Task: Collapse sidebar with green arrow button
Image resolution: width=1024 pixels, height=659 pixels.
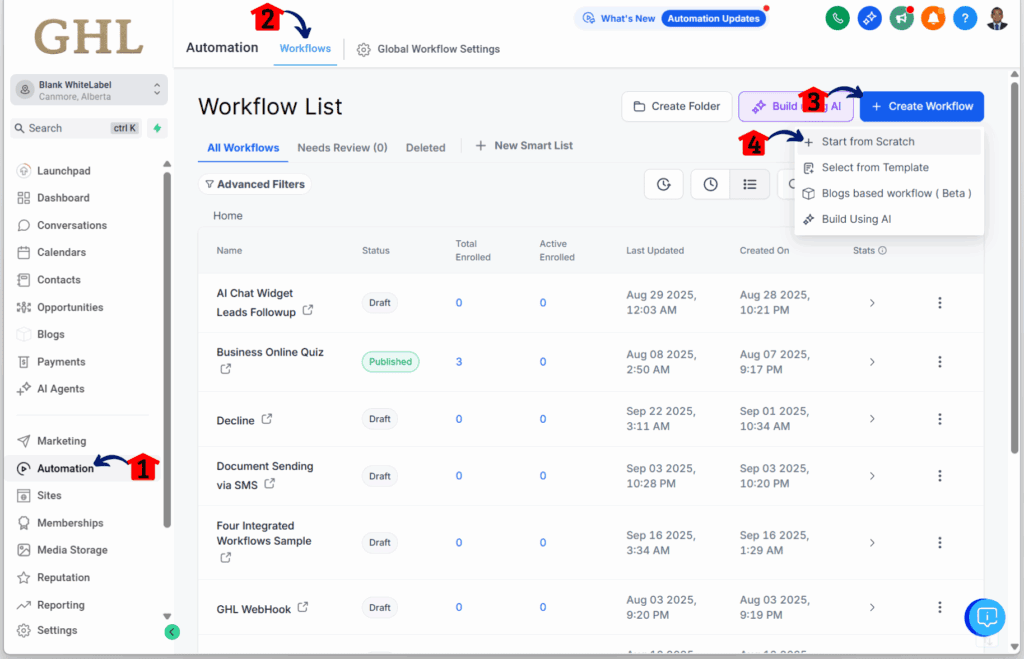Action: click(x=172, y=632)
